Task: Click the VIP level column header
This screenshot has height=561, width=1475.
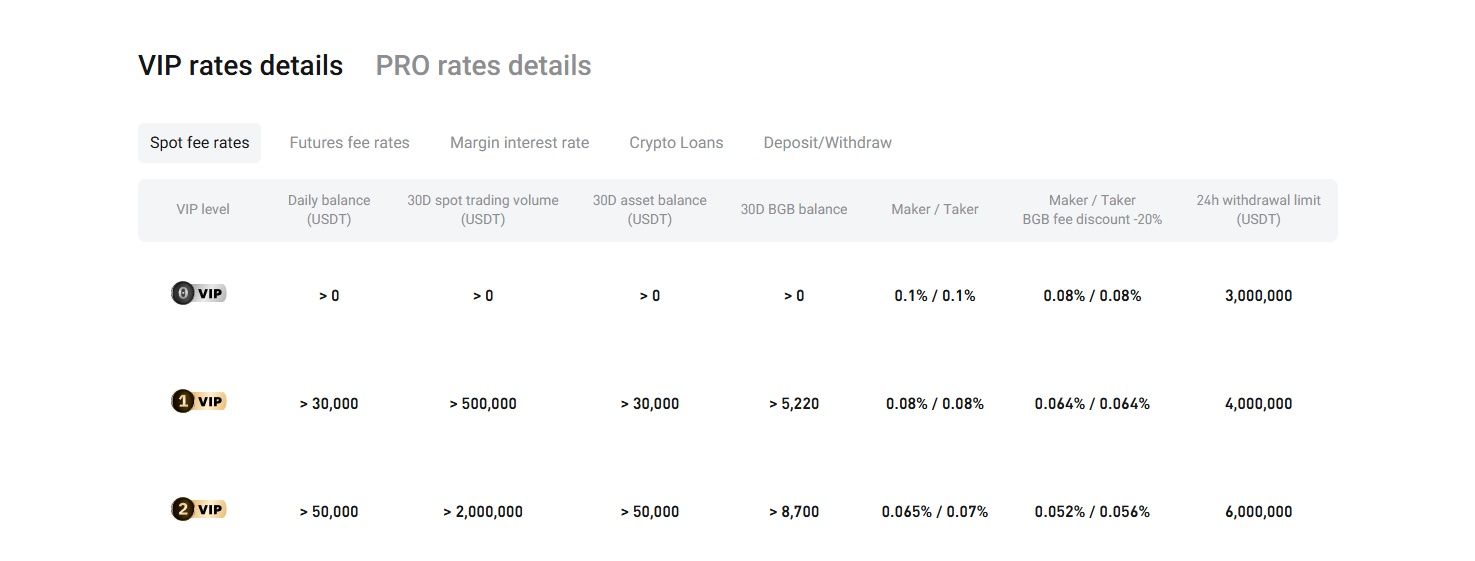Action: [x=203, y=210]
